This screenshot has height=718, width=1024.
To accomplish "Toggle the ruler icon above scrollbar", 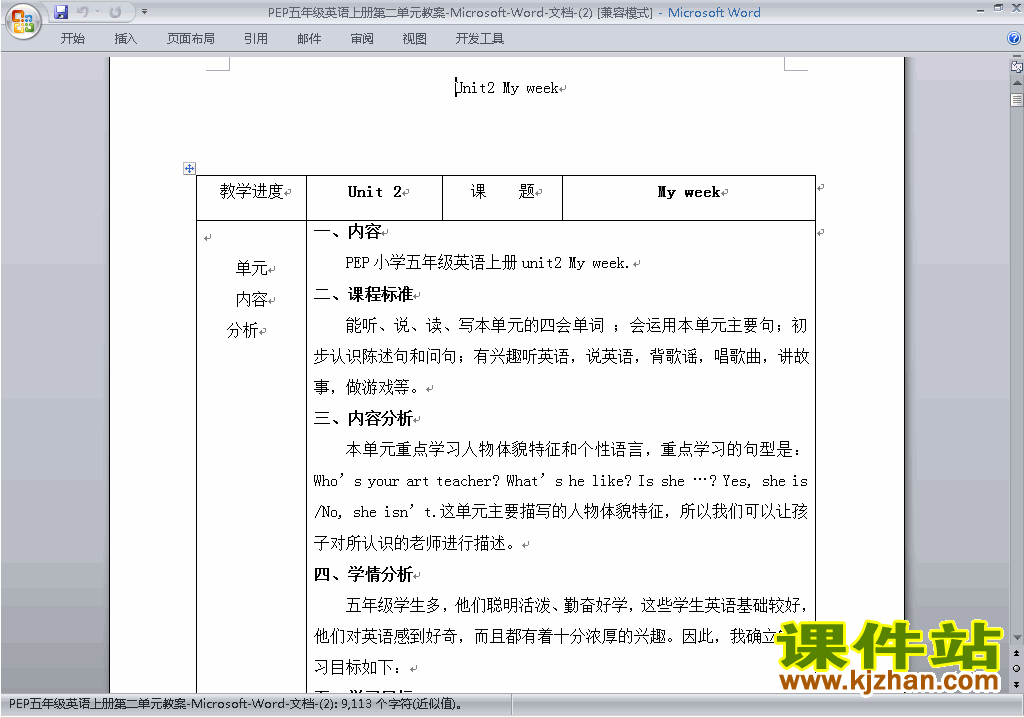I will pos(1017,67).
